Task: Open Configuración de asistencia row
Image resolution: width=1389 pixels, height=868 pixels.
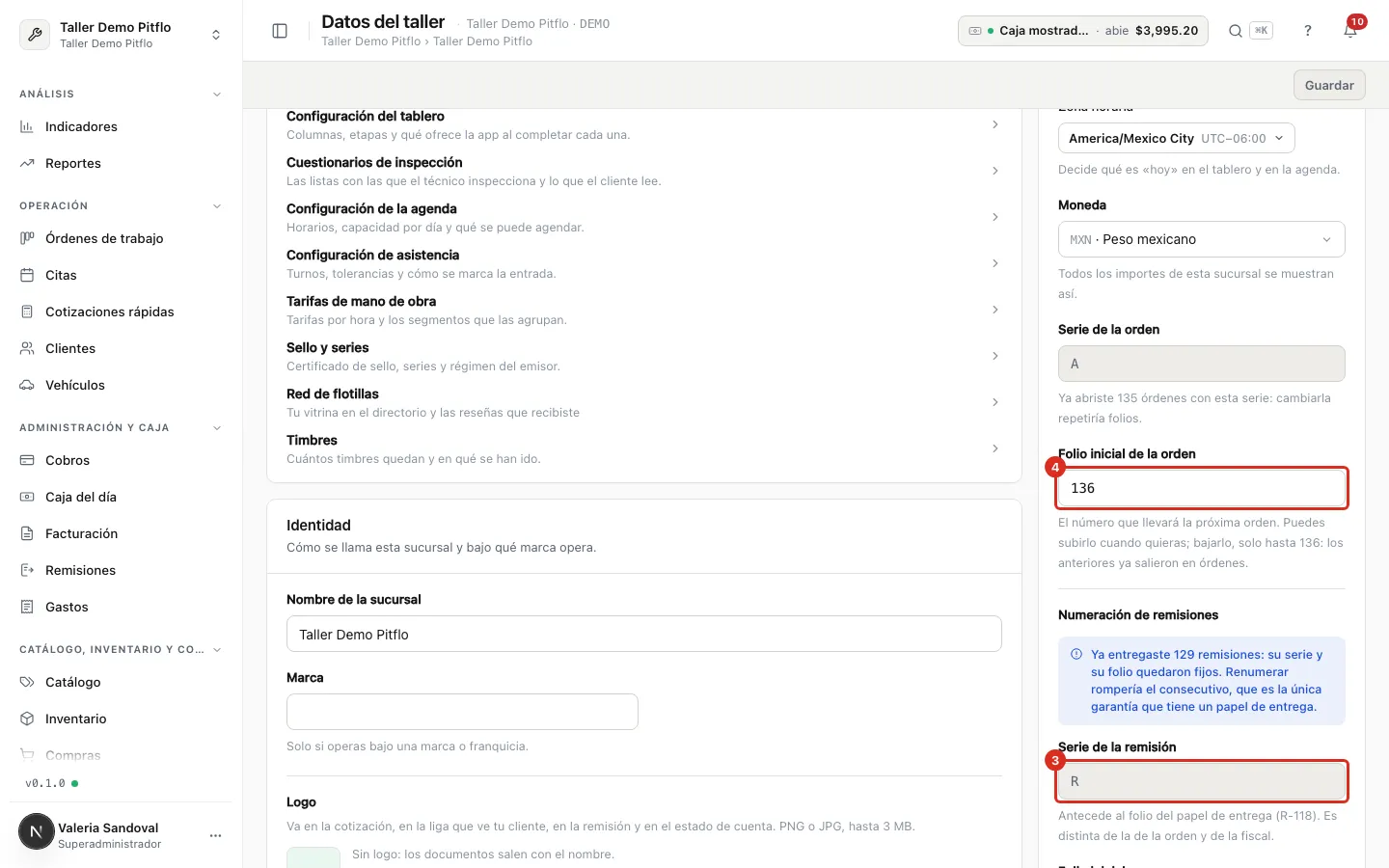Action: pyautogui.click(x=644, y=263)
